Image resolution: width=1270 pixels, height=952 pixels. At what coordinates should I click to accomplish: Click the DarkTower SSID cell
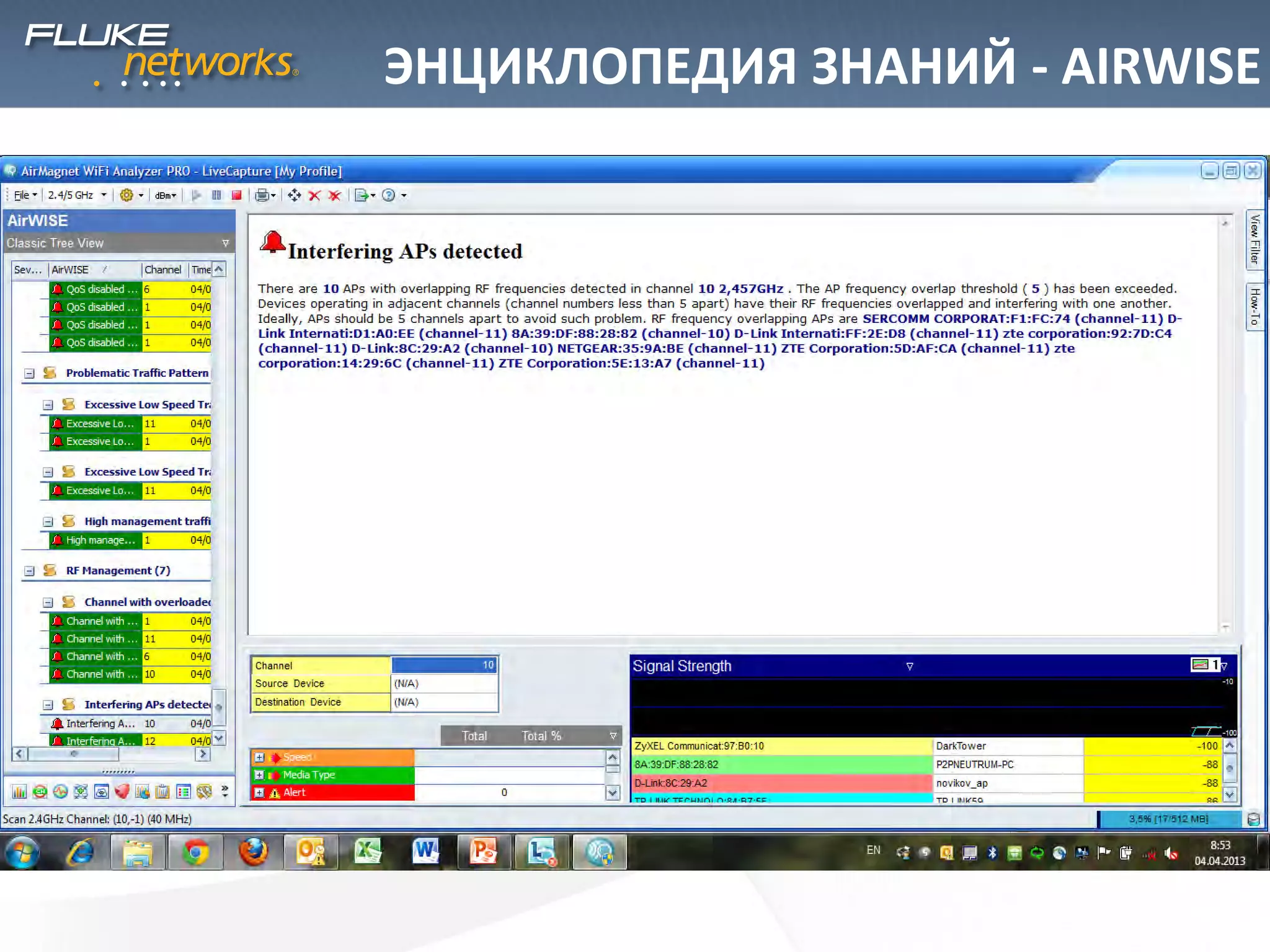click(1008, 746)
